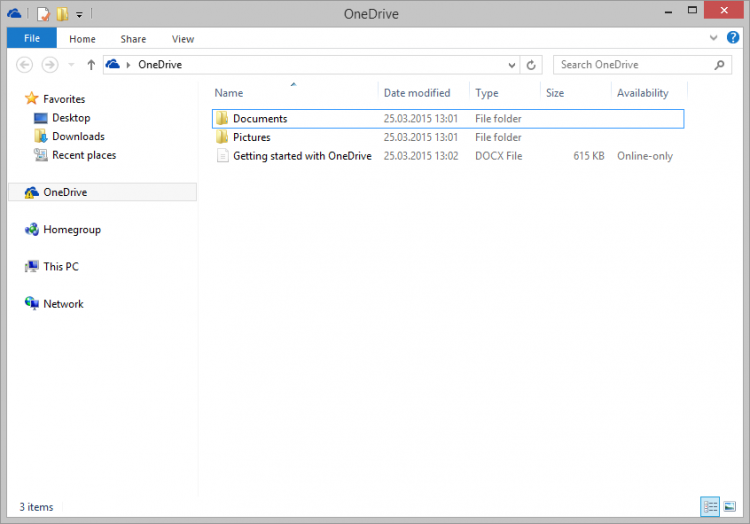The width and height of the screenshot is (750, 524).
Task: Refresh the OneDrive folder view
Action: click(531, 65)
